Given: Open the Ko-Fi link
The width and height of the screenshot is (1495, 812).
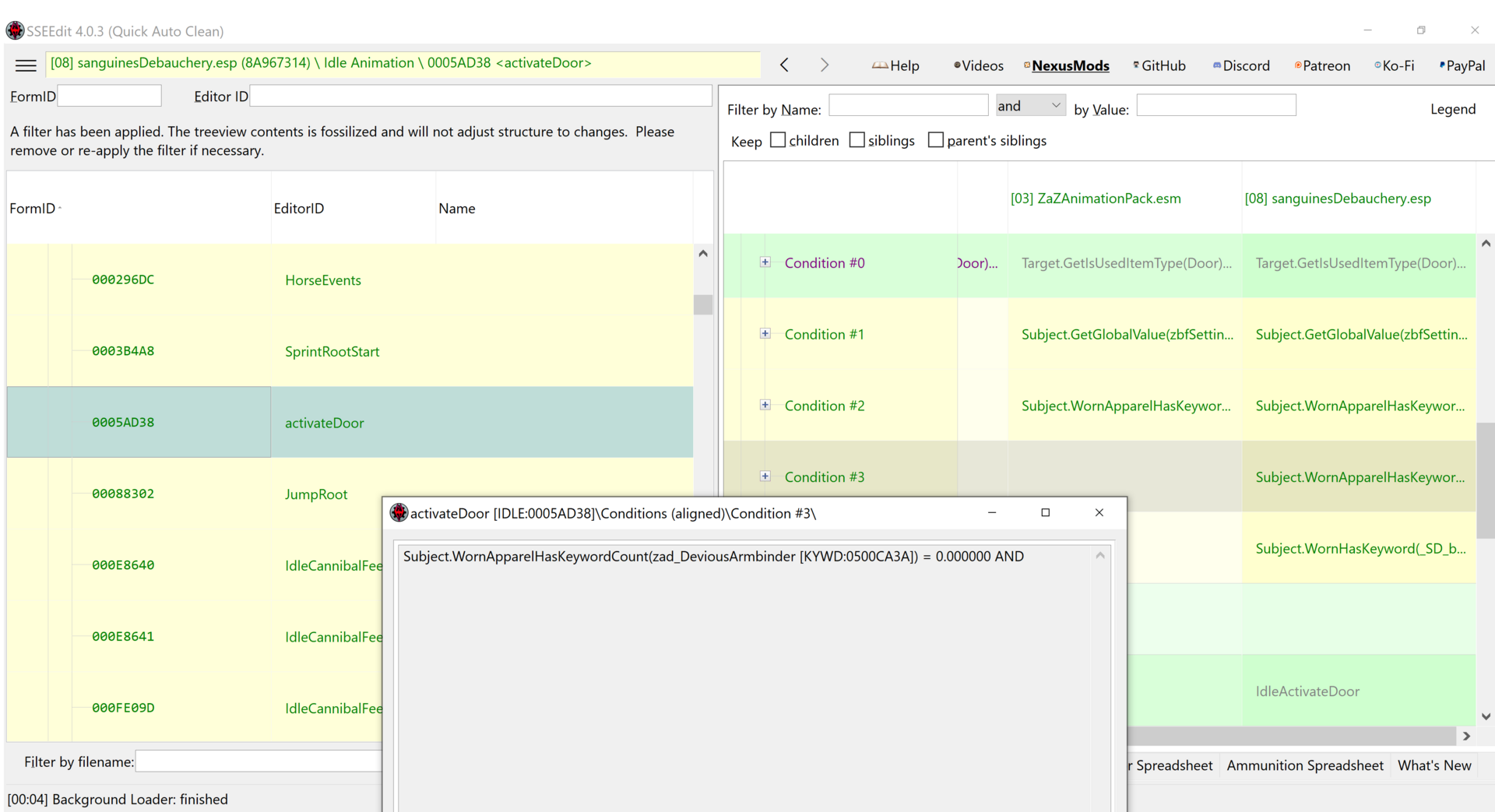Looking at the screenshot, I should 1395,66.
